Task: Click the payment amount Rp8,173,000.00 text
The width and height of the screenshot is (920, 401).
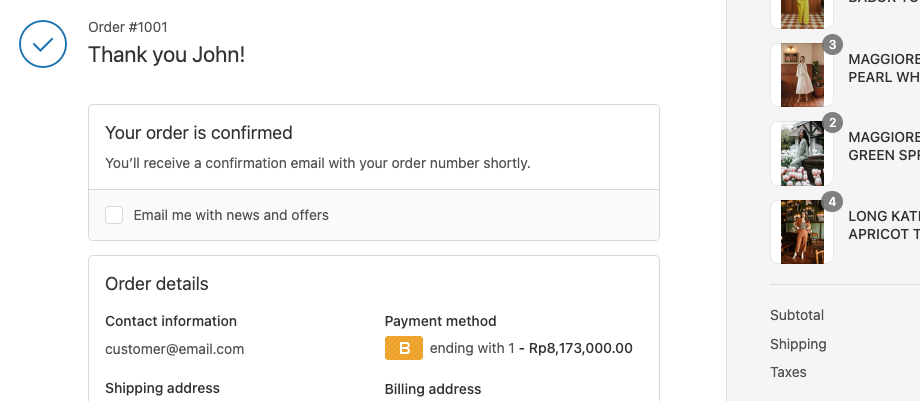Action: [581, 348]
